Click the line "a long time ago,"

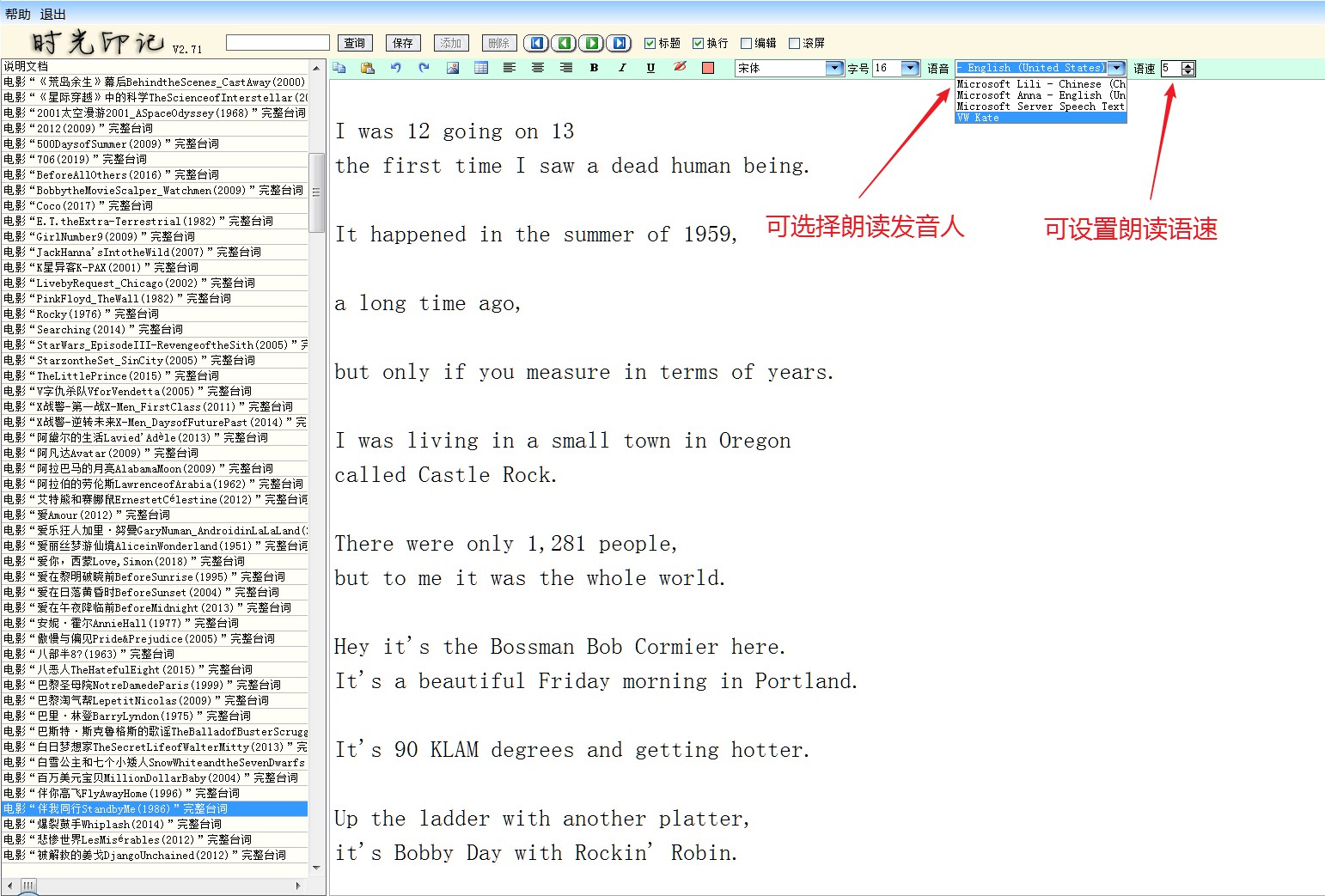coord(428,303)
